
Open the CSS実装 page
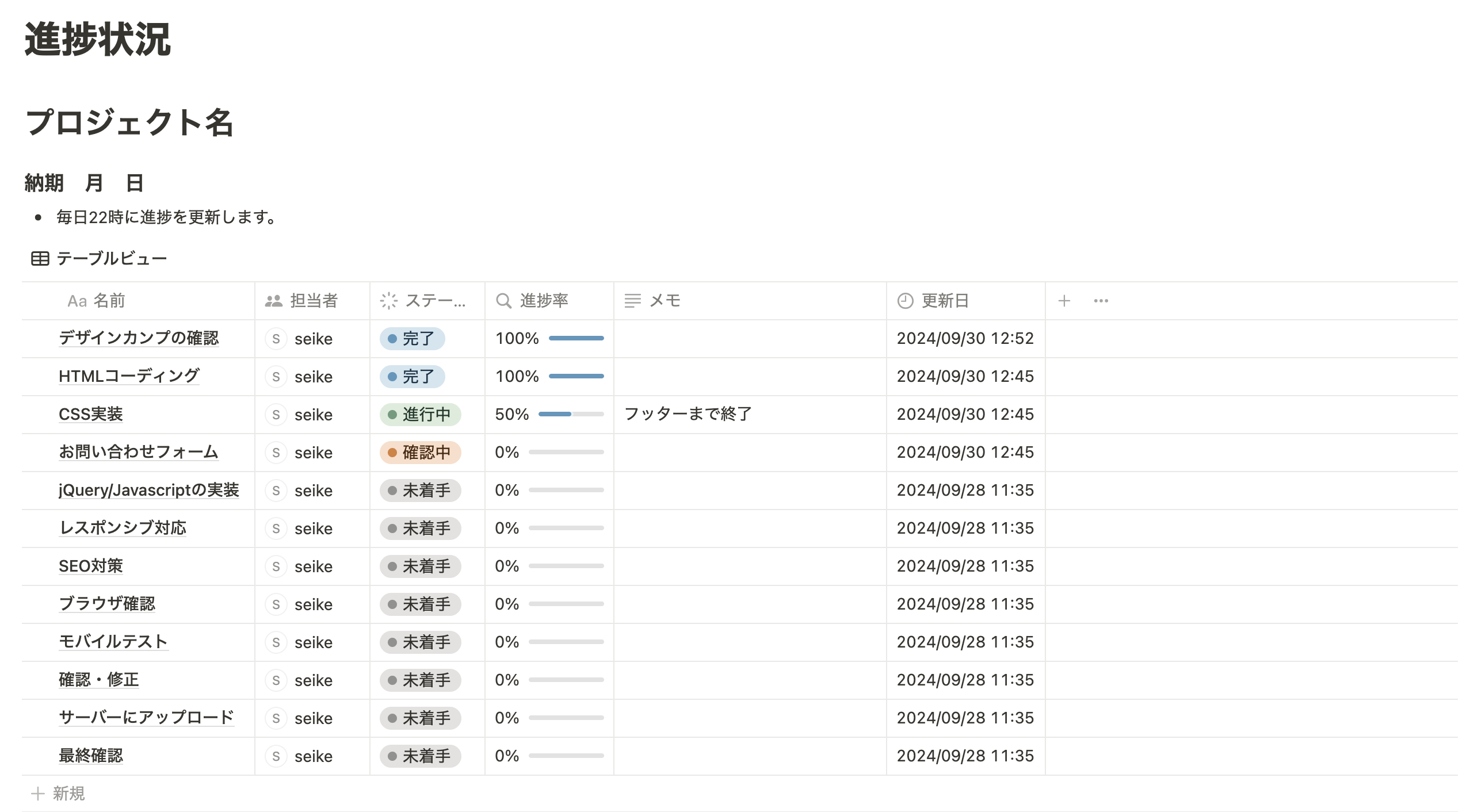click(91, 413)
